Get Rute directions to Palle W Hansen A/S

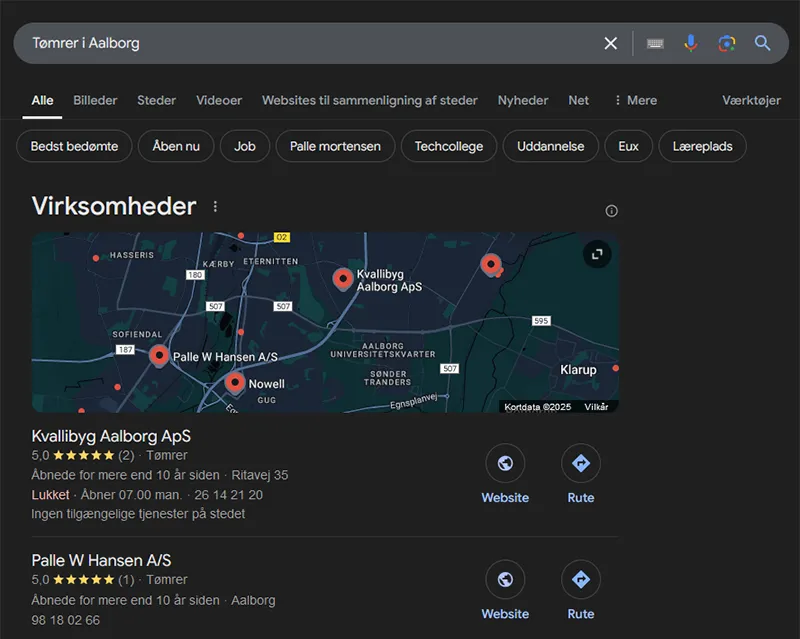(581, 589)
